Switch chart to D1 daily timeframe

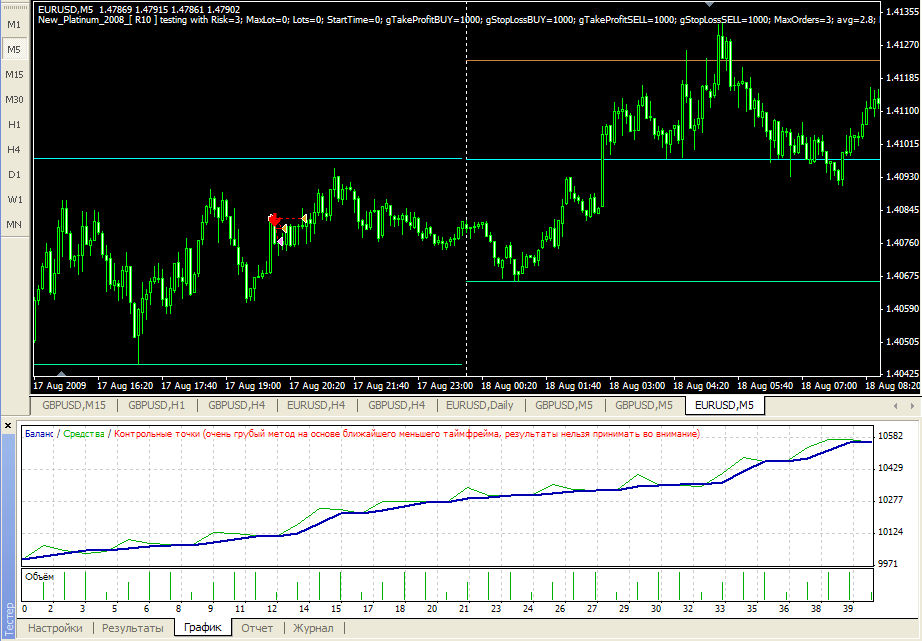14,174
